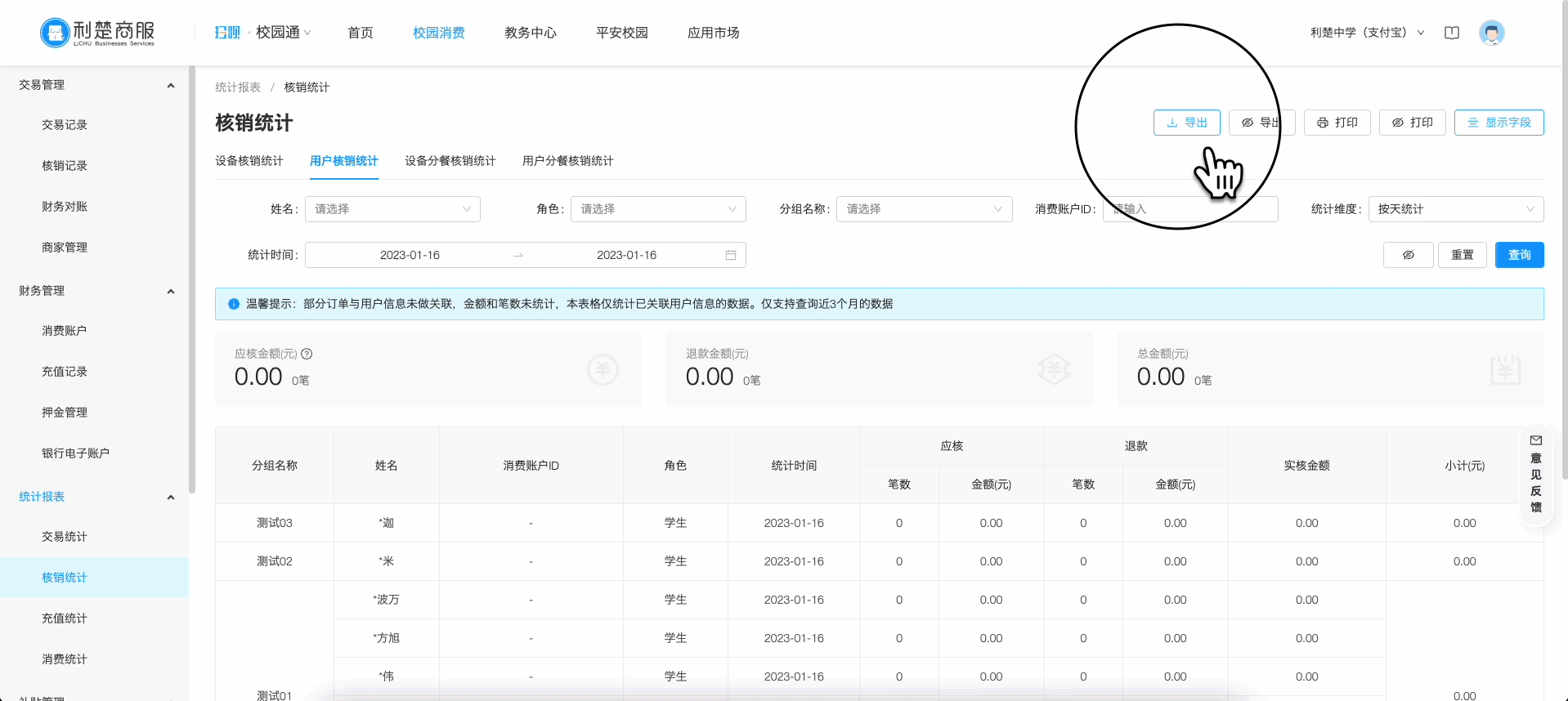This screenshot has width=1568, height=701.
Task: Collapse the 财务管理 sidebar section
Action: 170,291
